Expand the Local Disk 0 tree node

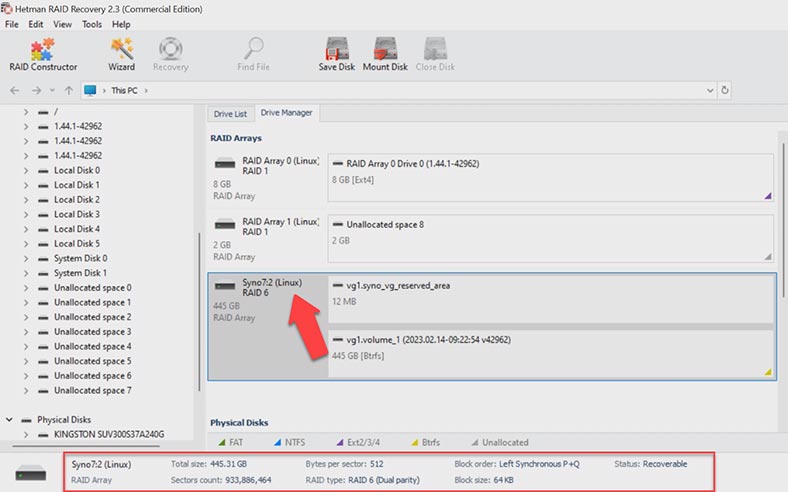(26, 170)
